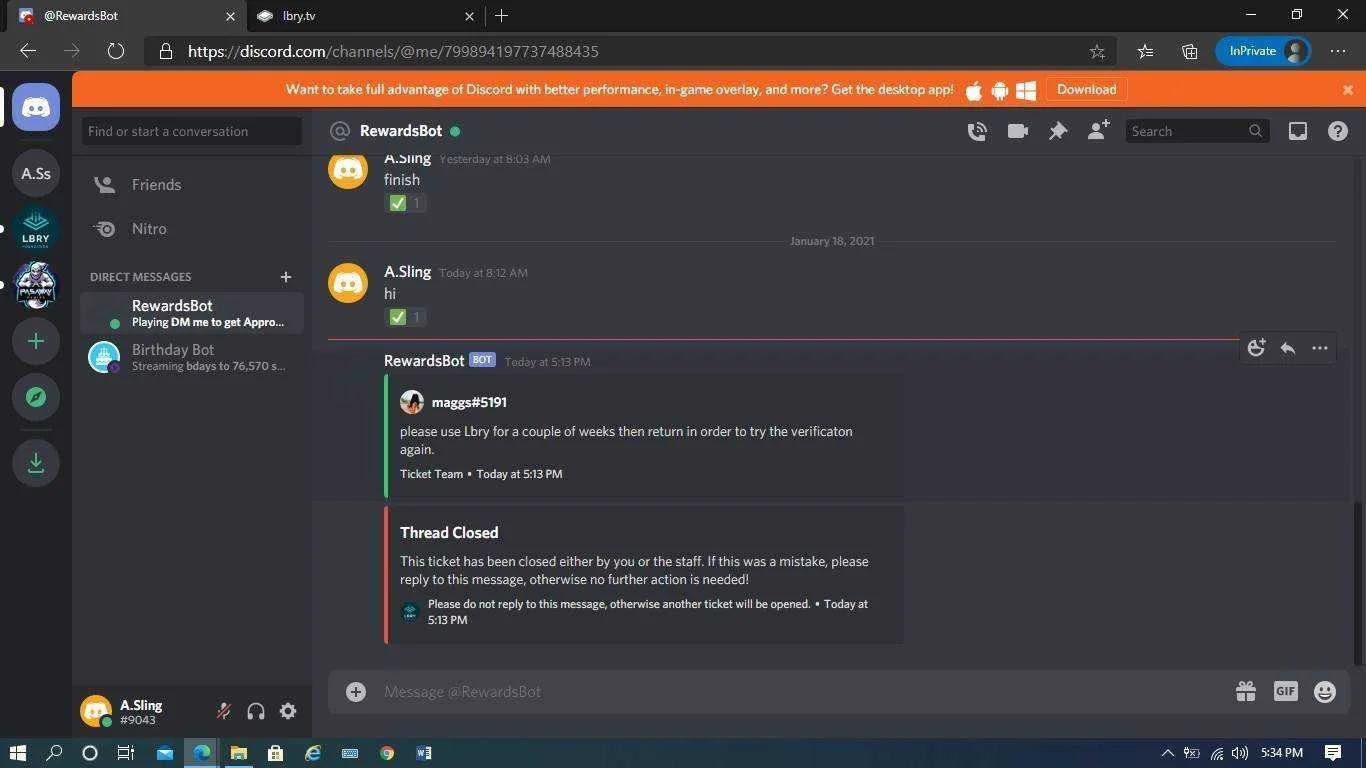
Task: Open the gift Nitro icon
Action: click(x=1245, y=691)
